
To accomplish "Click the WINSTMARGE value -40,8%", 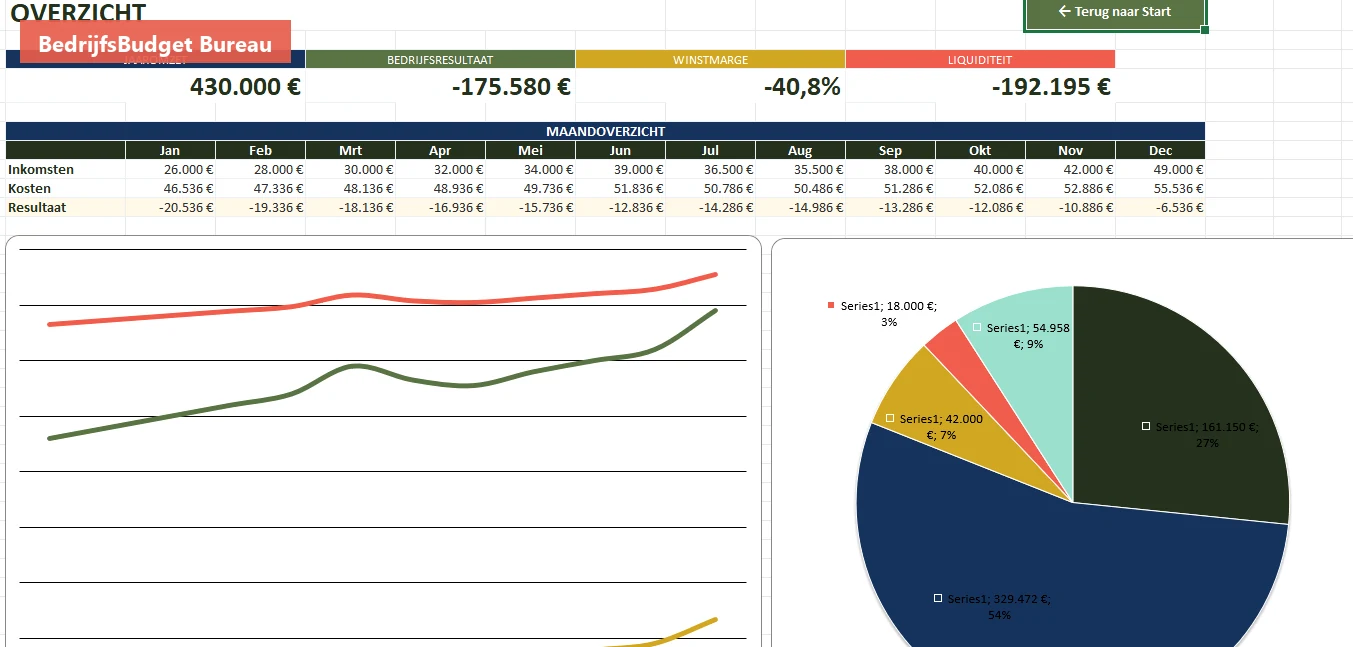I will tap(802, 87).
